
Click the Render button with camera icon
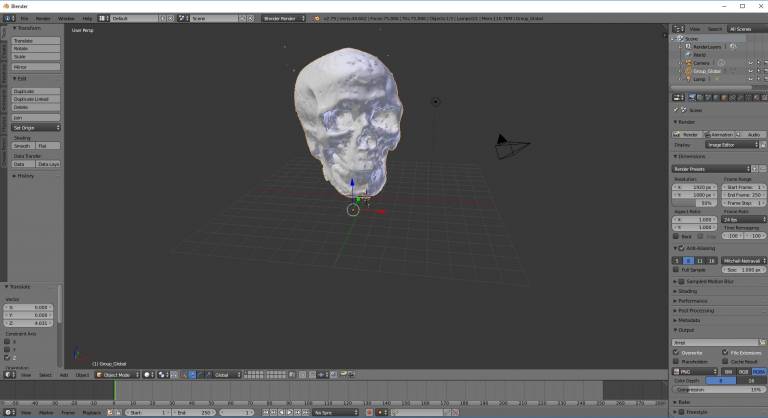point(687,134)
